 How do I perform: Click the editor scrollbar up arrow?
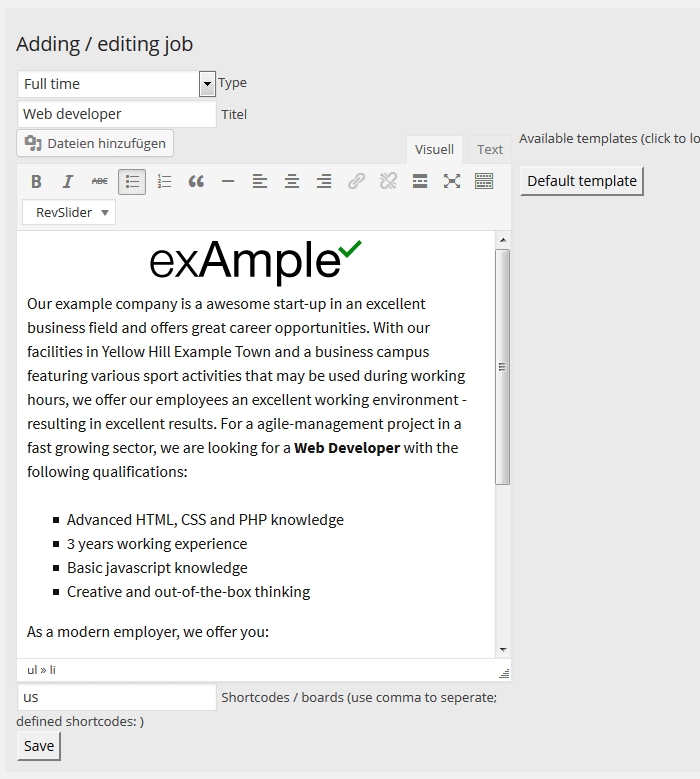503,240
